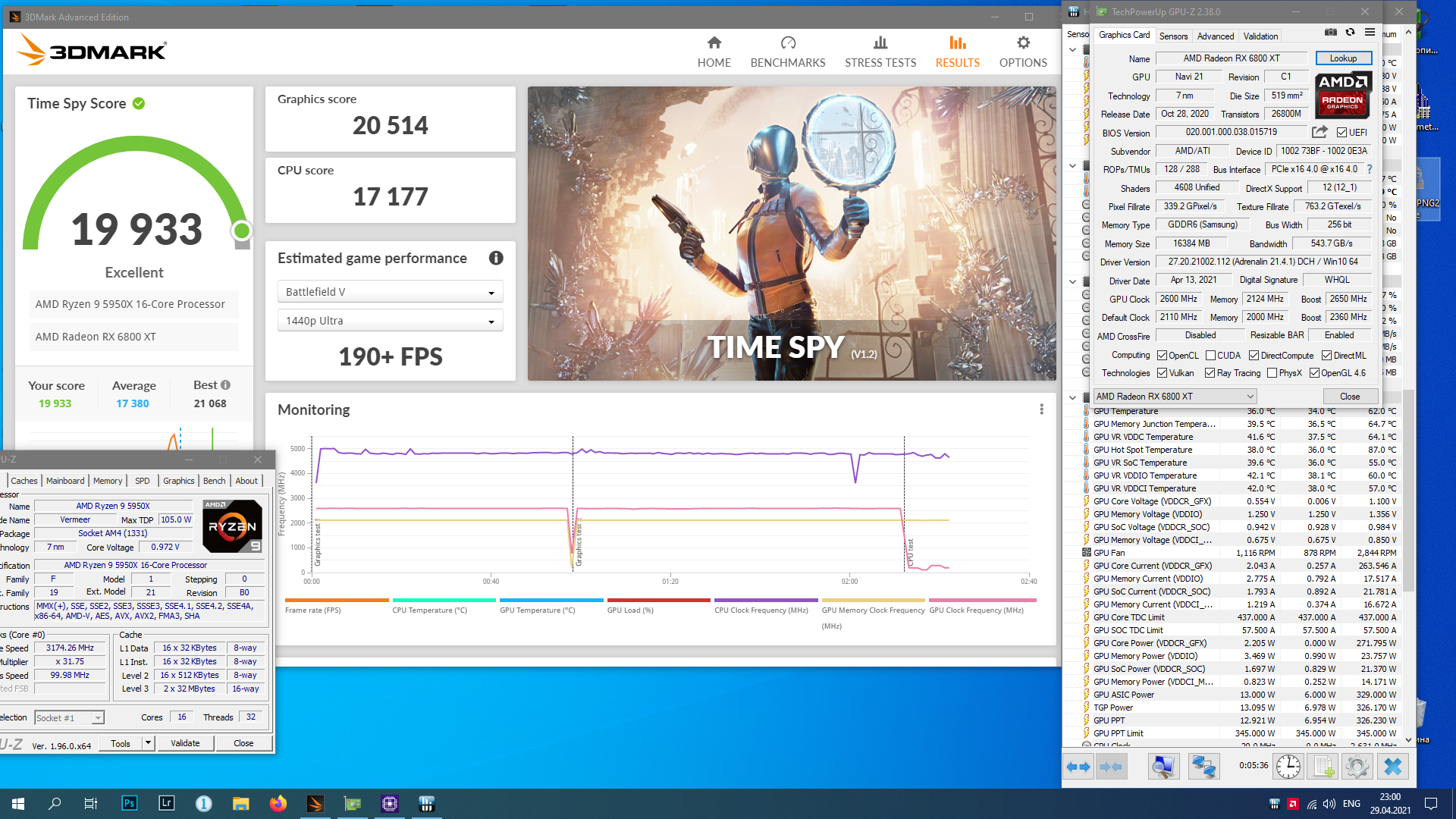Image resolution: width=1456 pixels, height=819 pixels.
Task: Click the GPU-Z refresh icon
Action: pos(1350,33)
